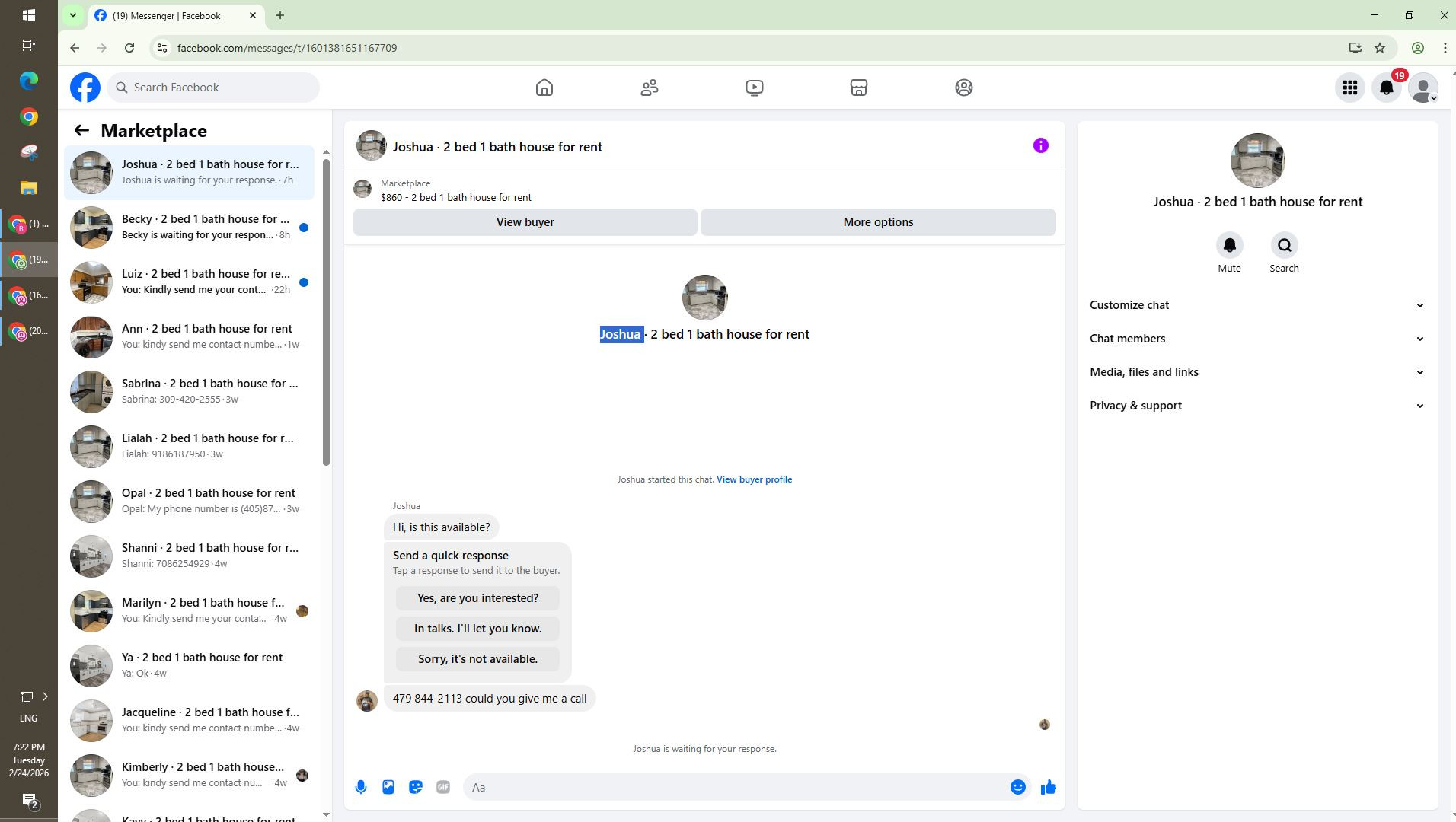Open the Friends icon in top navigation
This screenshot has height=822, width=1456.
pos(650,88)
